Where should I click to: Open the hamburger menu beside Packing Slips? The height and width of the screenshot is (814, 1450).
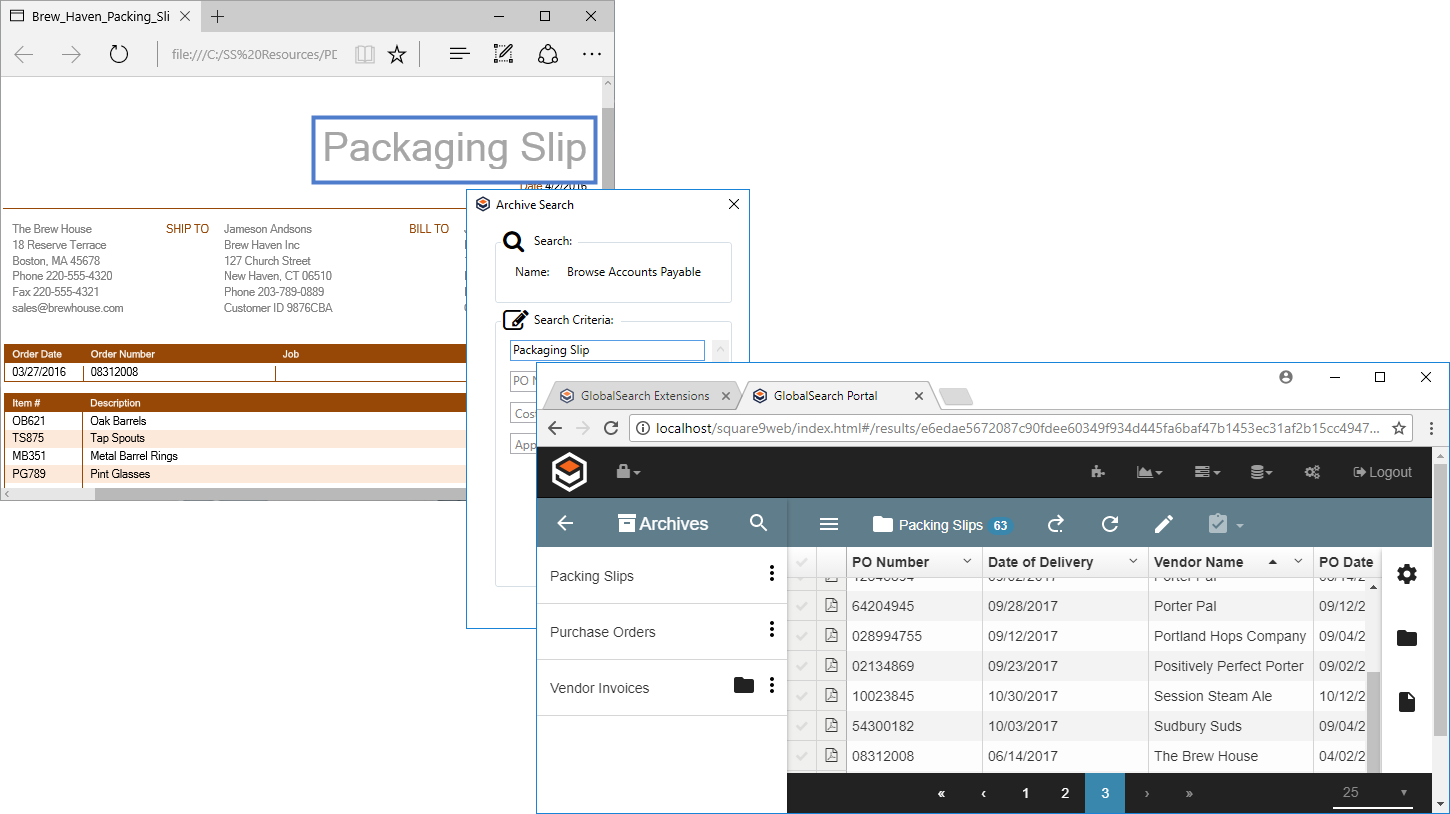click(828, 524)
